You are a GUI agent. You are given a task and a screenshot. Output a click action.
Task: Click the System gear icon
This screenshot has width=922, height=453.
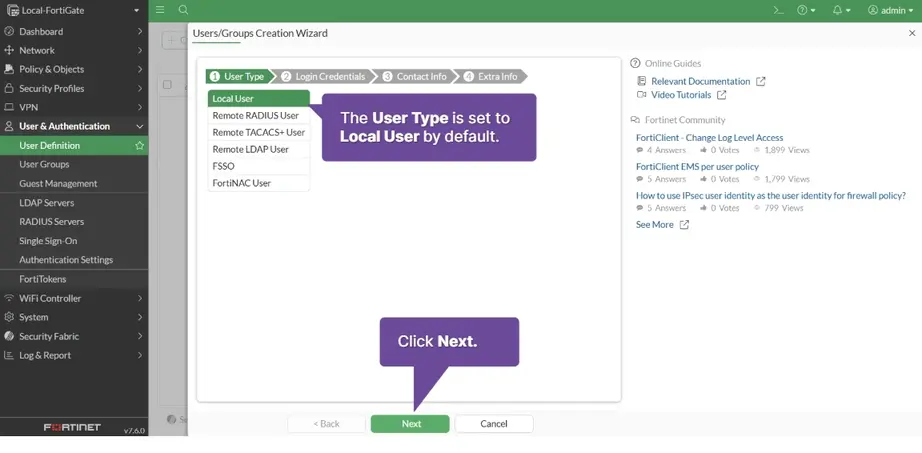9,317
